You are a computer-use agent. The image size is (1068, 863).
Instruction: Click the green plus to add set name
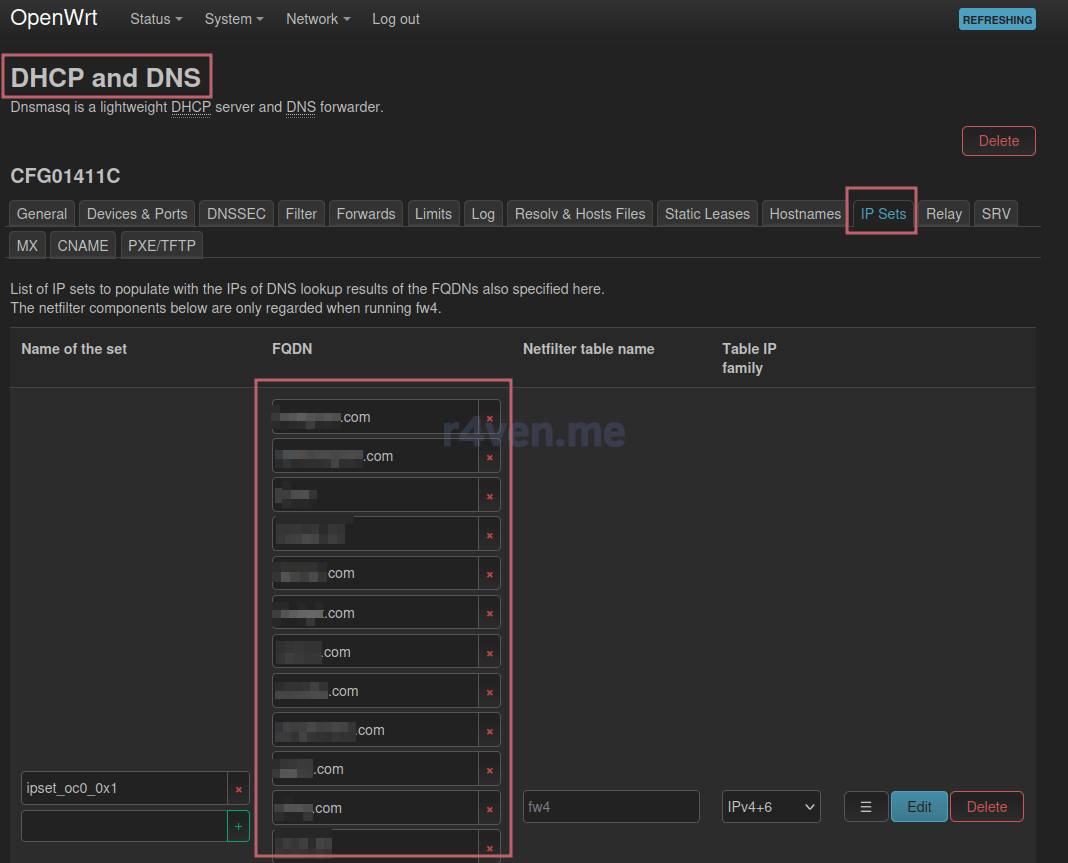tap(238, 827)
